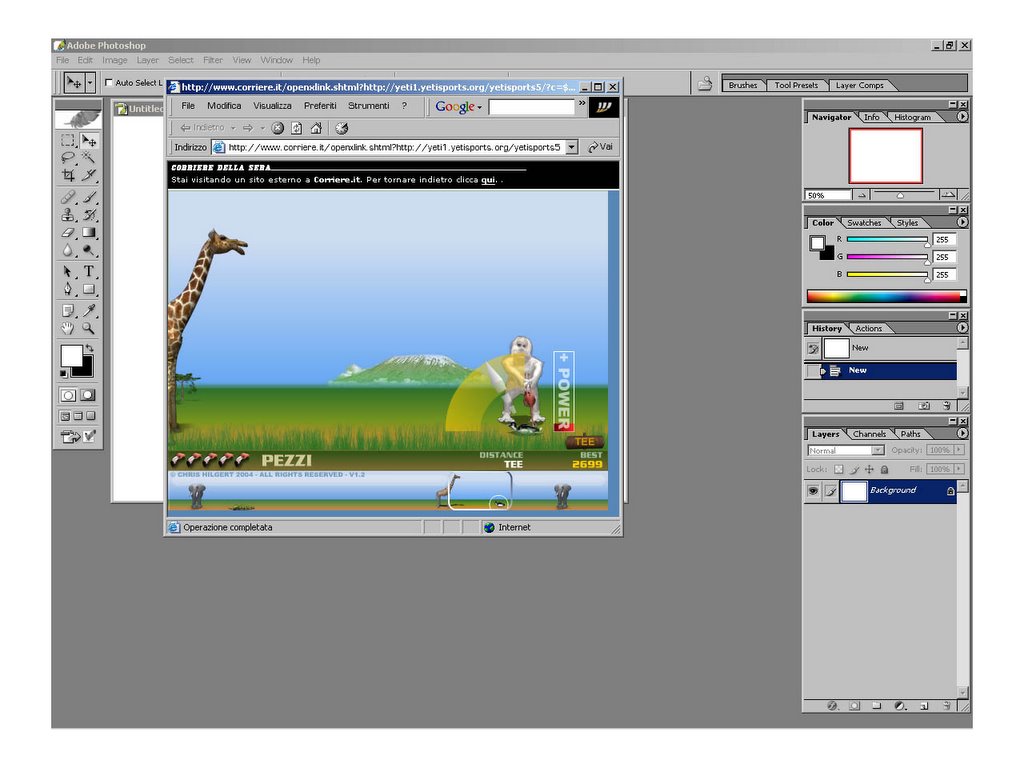Click the Stop icon in the browser toolbar
1024x768 pixels.
(x=278, y=128)
